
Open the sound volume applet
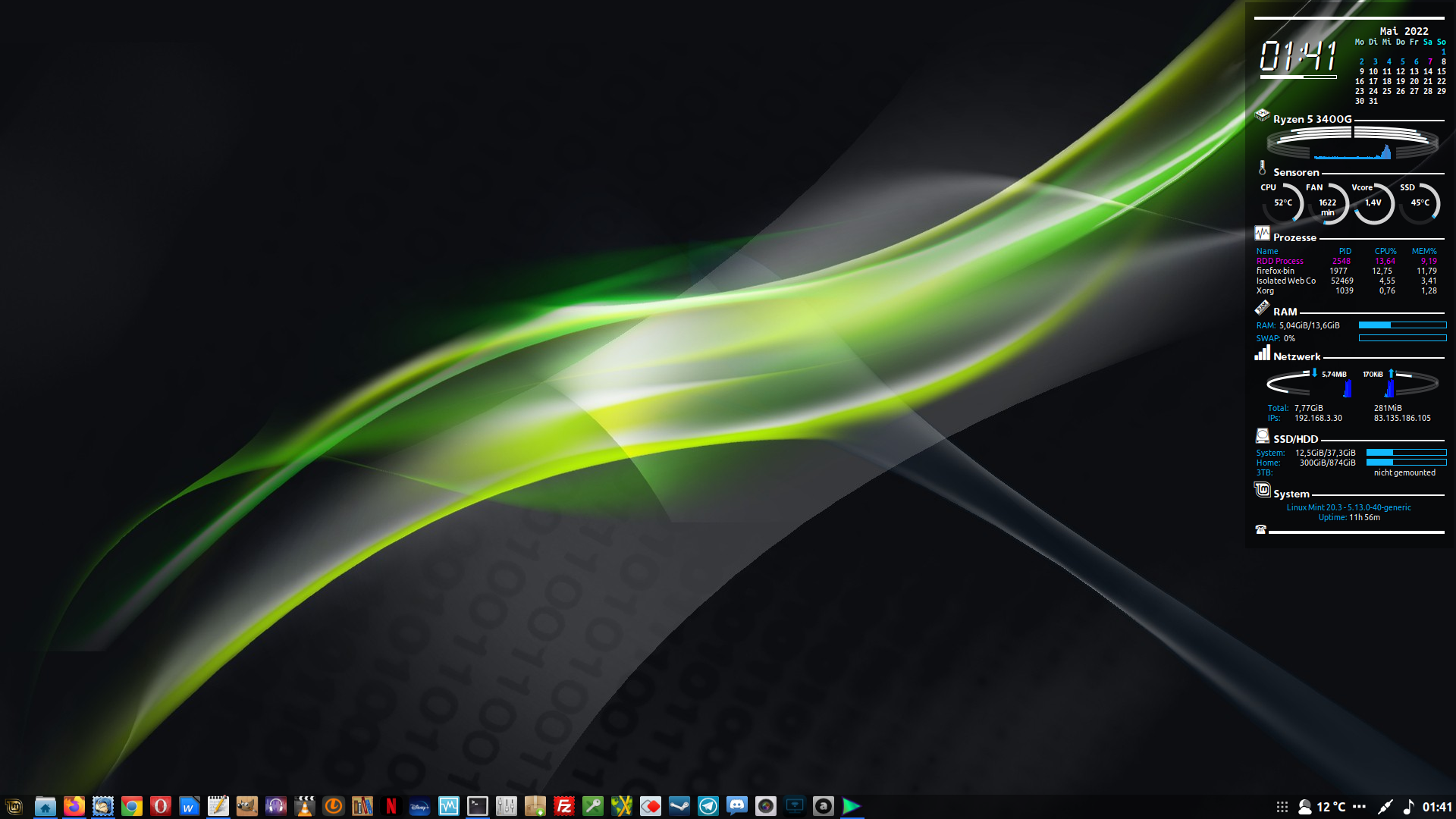(1408, 806)
